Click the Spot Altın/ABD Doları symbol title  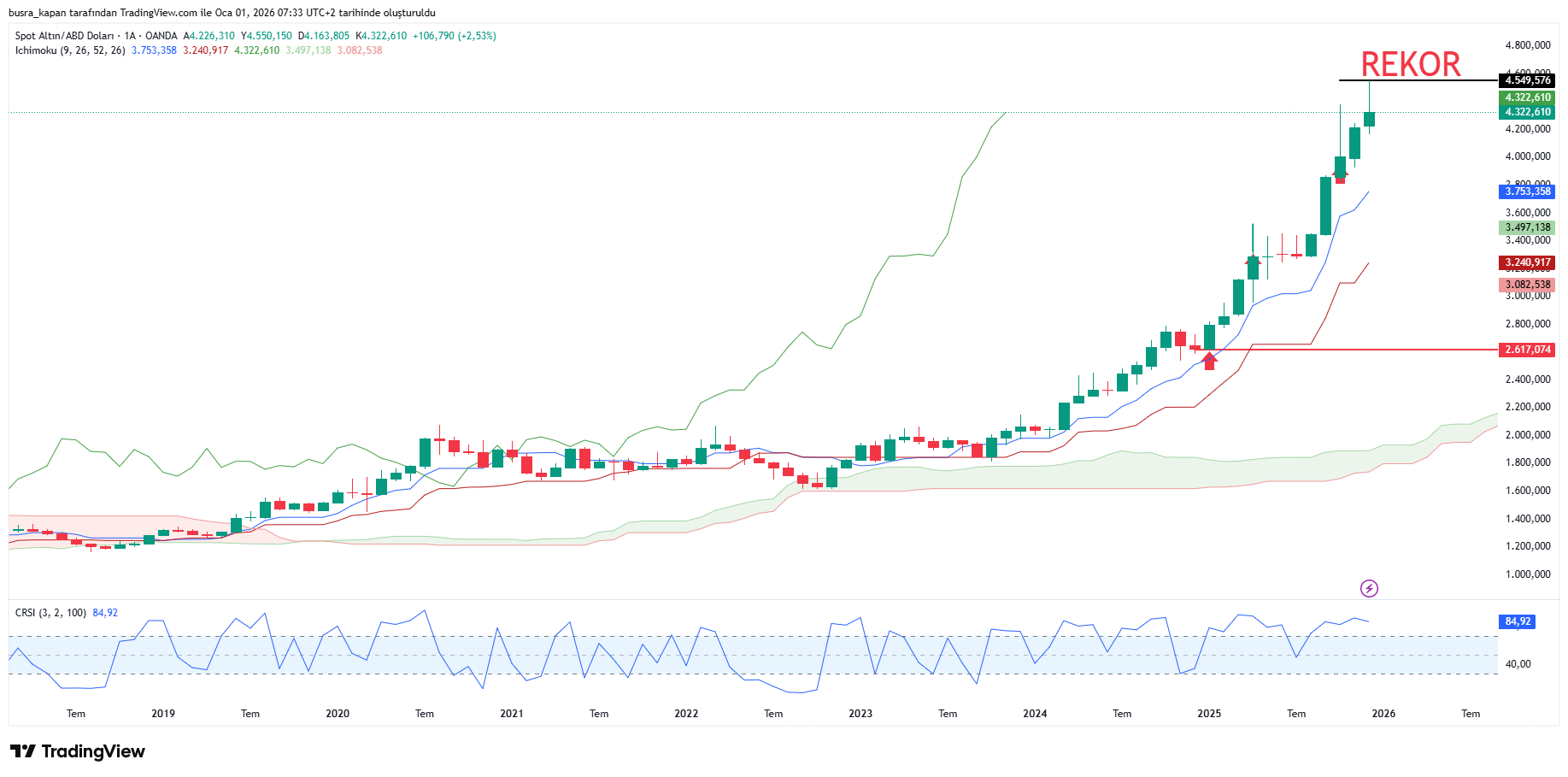[65, 36]
